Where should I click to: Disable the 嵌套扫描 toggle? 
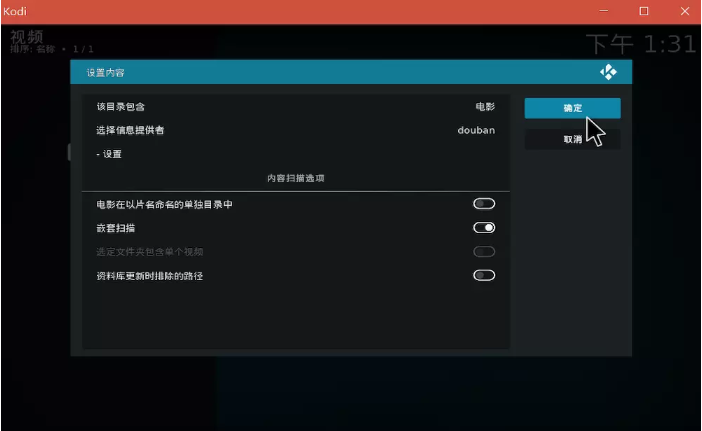pos(484,228)
